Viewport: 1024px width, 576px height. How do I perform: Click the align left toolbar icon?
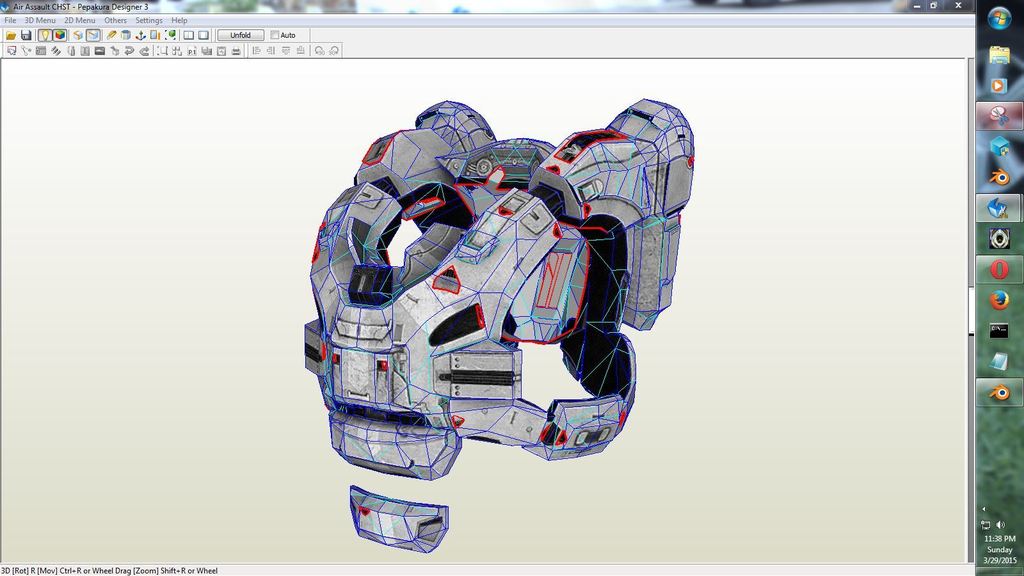257,51
